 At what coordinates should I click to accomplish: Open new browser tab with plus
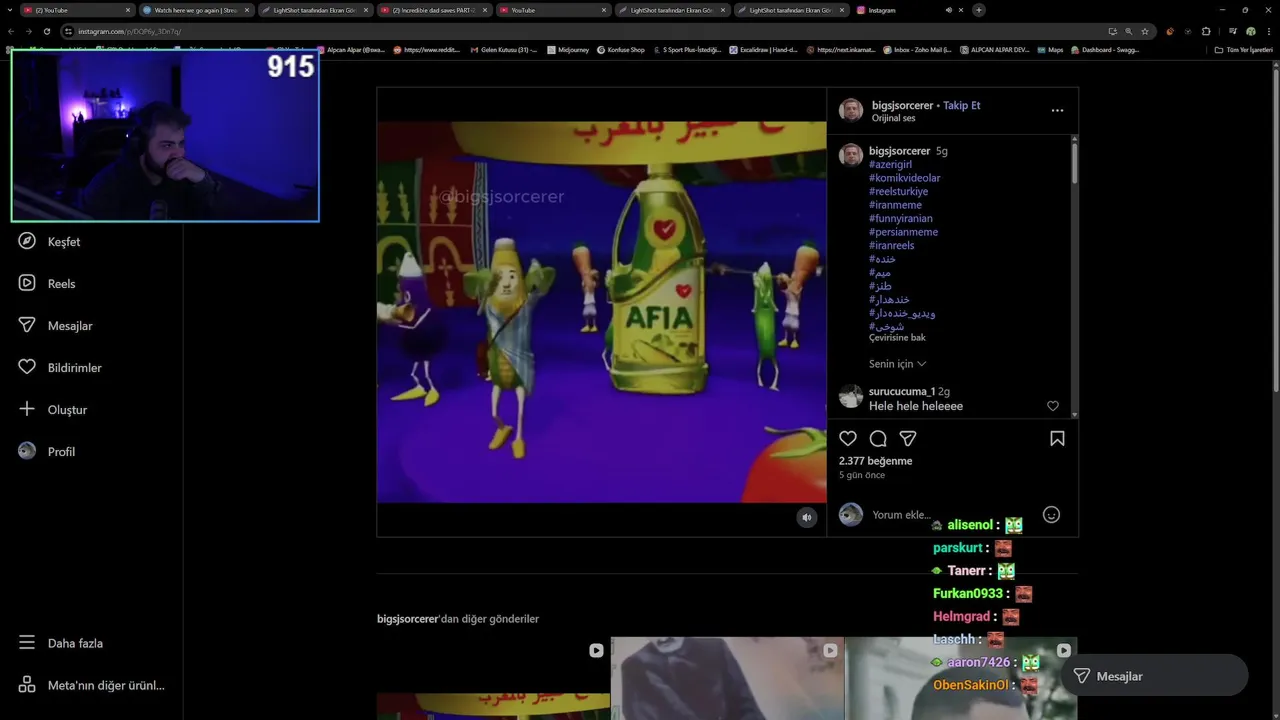point(978,10)
